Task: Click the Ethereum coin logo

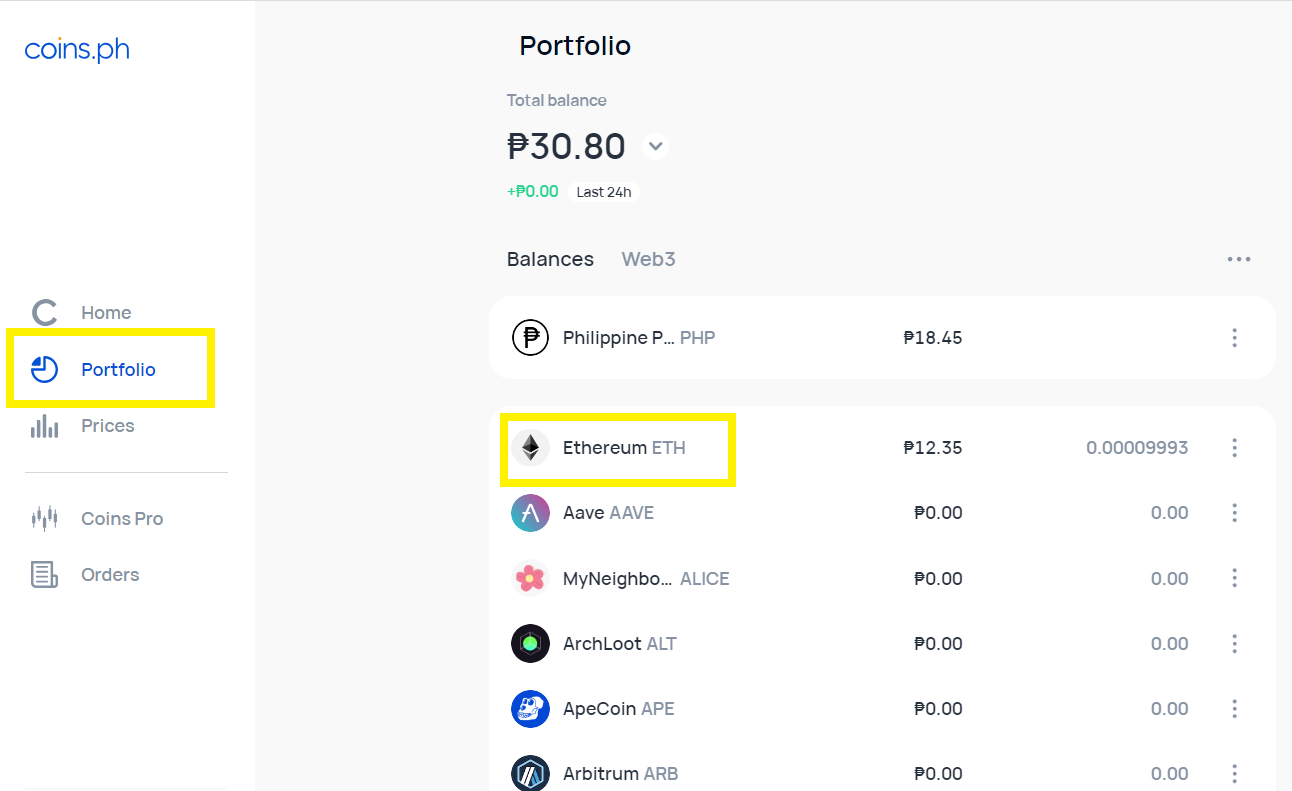Action: click(x=530, y=447)
